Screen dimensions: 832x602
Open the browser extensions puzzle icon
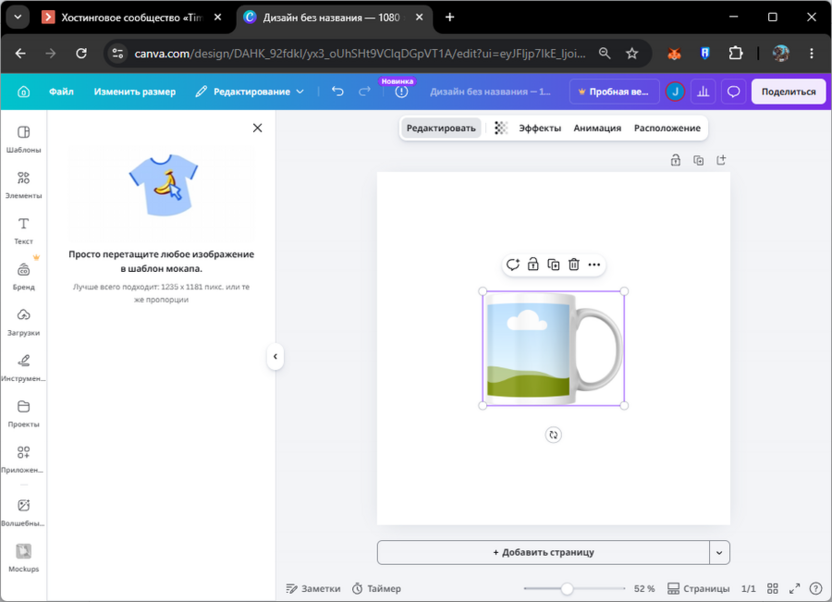[735, 53]
